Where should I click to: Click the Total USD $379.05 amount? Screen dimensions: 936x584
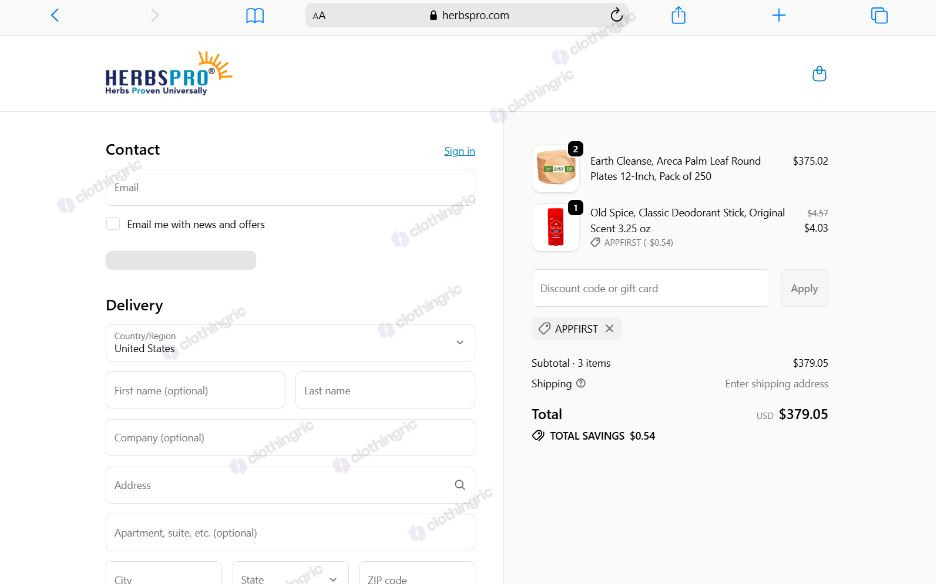pyautogui.click(x=792, y=414)
